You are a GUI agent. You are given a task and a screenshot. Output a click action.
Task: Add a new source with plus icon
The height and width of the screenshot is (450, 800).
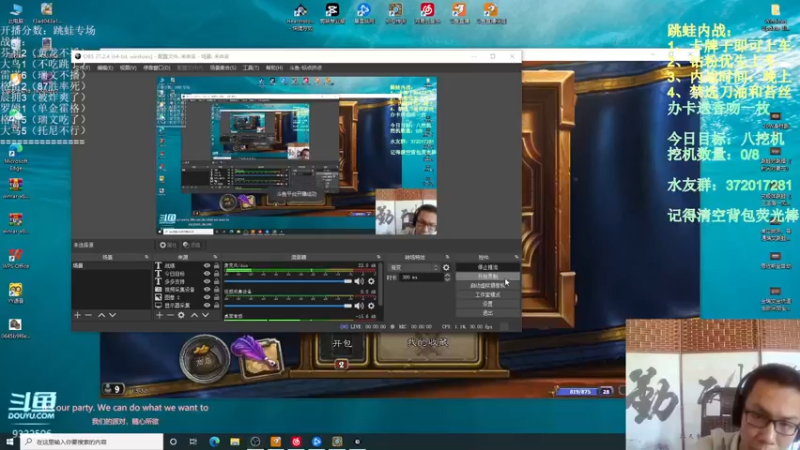[x=160, y=315]
